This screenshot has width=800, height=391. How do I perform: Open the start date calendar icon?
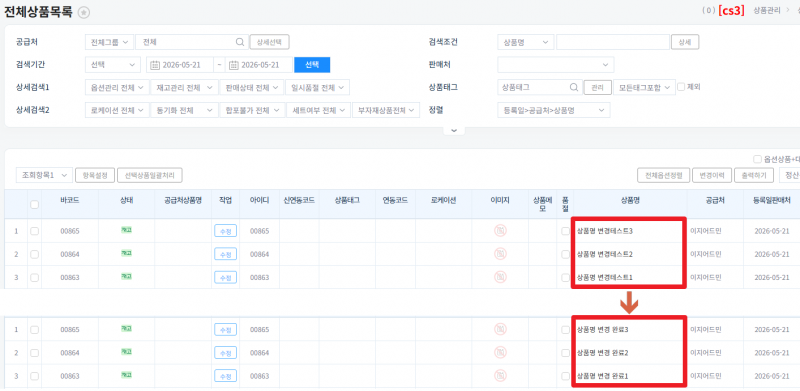pyautogui.click(x=155, y=65)
